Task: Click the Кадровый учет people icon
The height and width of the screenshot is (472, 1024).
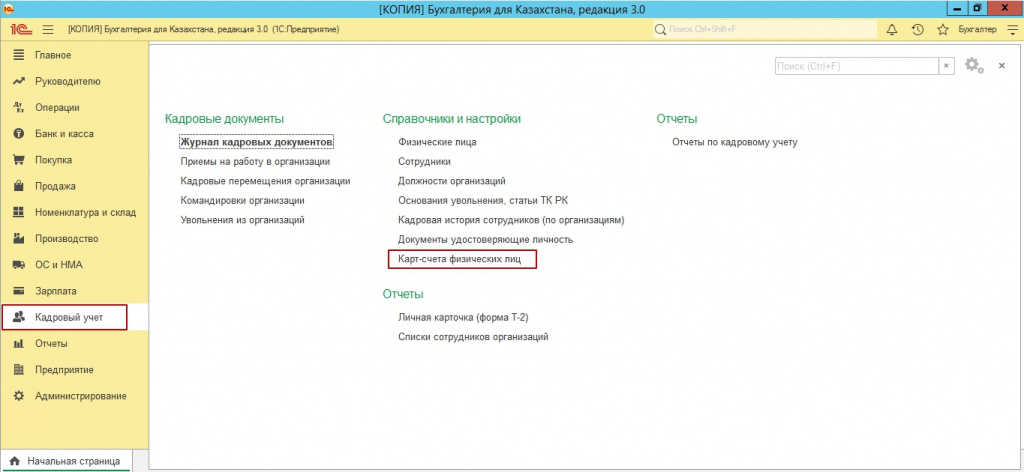Action: (x=18, y=317)
